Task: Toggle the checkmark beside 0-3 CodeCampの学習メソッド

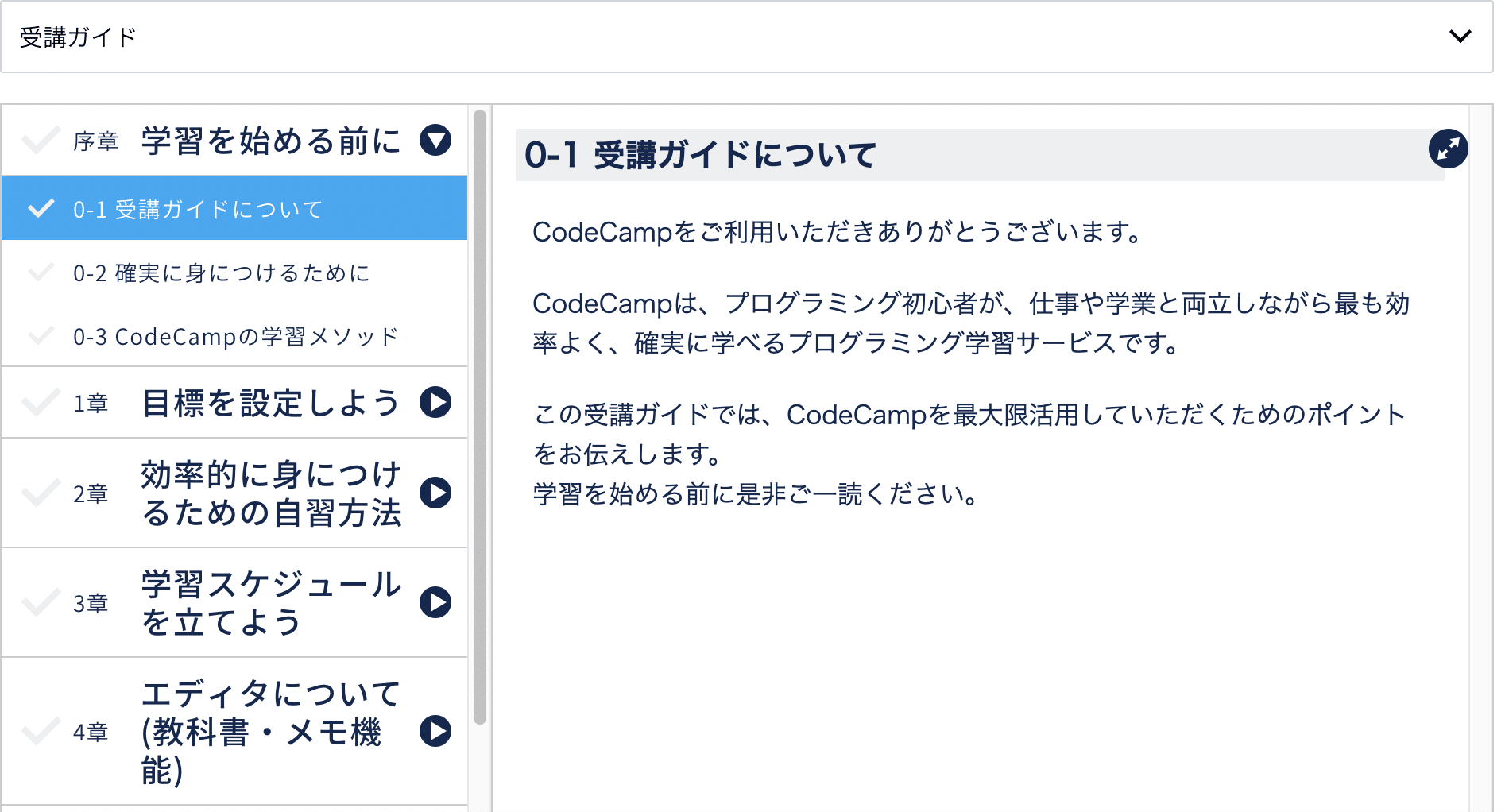Action: click(x=41, y=335)
